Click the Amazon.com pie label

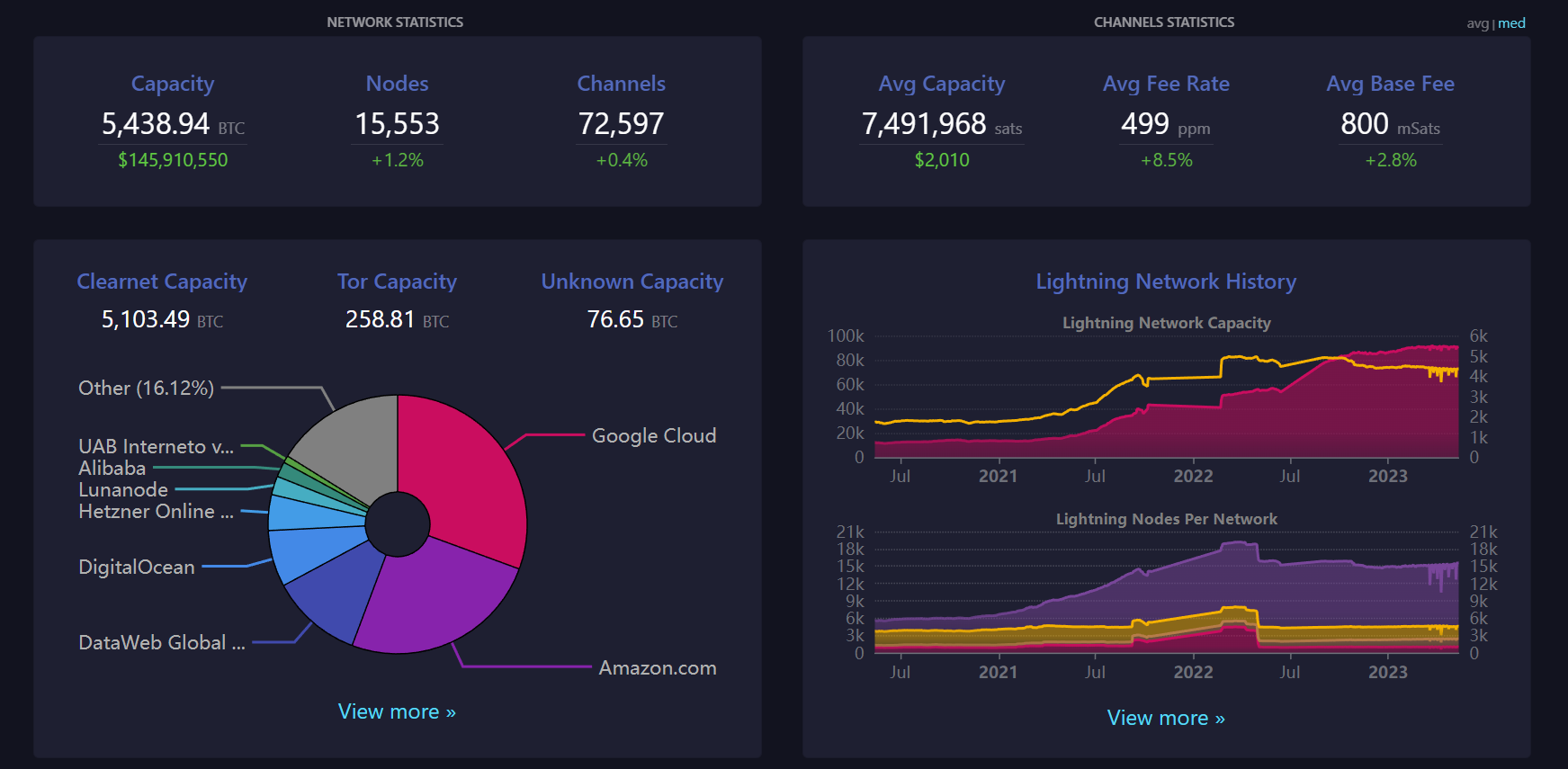pyautogui.click(x=658, y=668)
